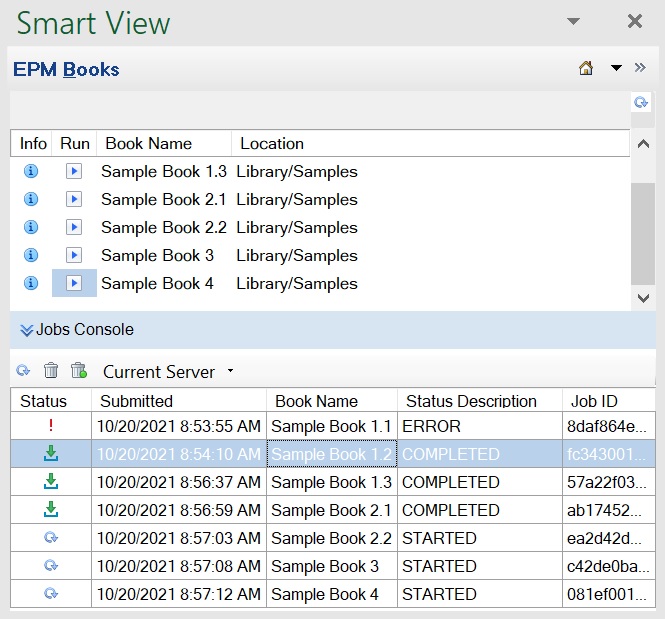Screen dimensions: 665x619
Task: Delete selected job with trash icon
Action: [x=51, y=372]
